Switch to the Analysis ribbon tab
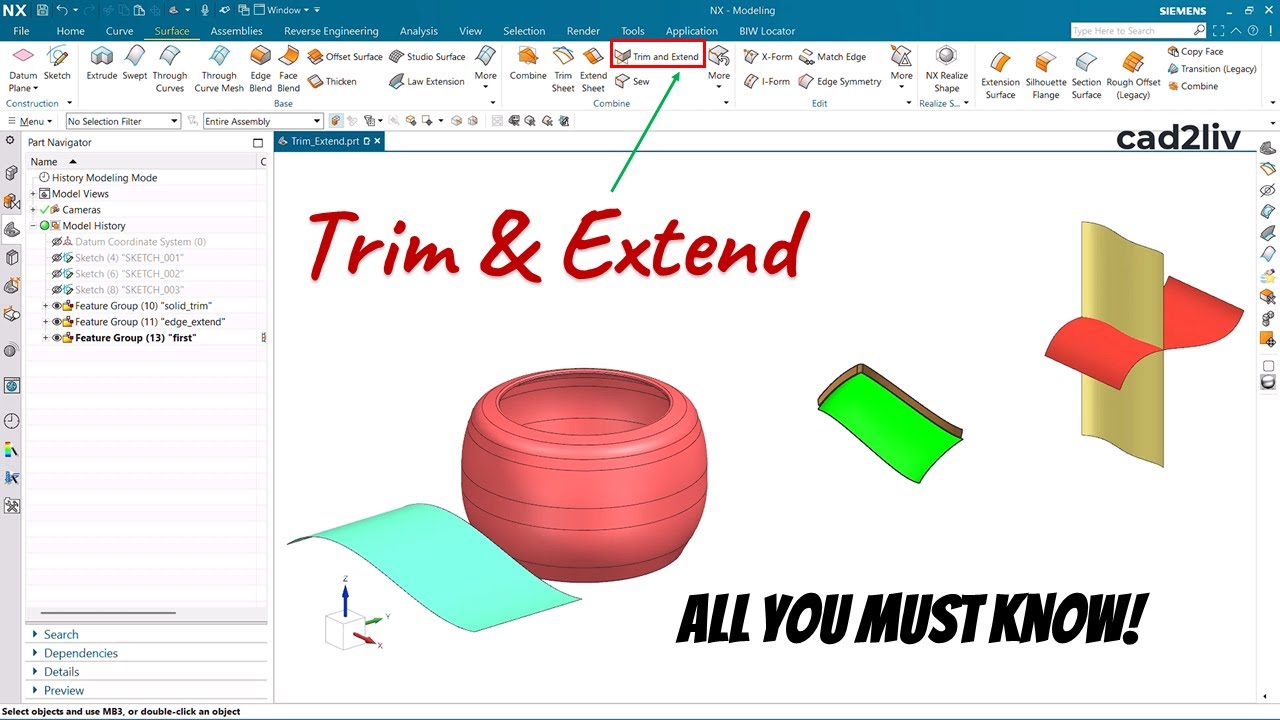This screenshot has width=1280, height=720. point(418,31)
